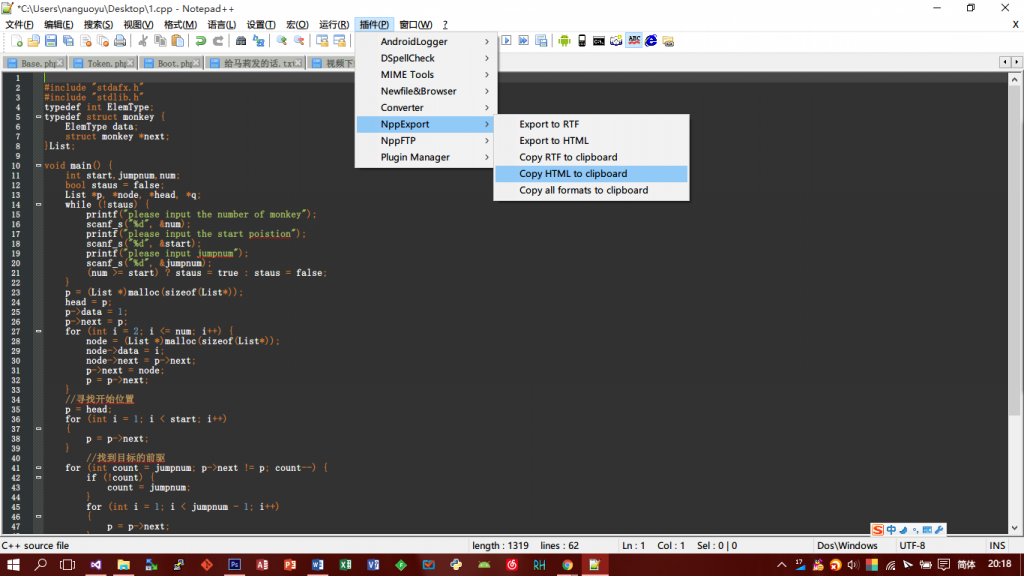The width and height of the screenshot is (1024, 576).
Task: Collapse the for loop fold at line 27
Action: click(x=39, y=331)
